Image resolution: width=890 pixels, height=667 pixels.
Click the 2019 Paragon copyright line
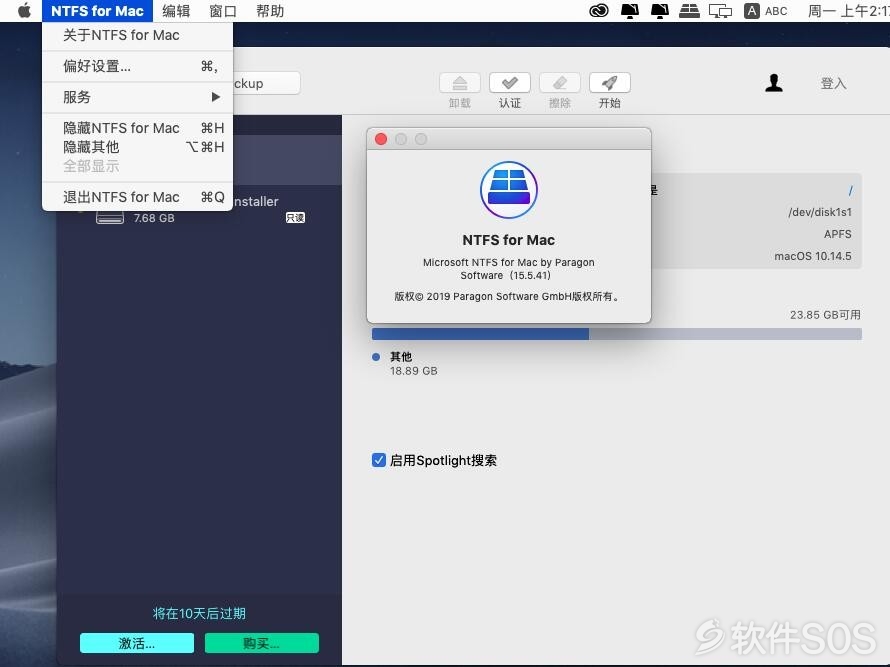509,296
